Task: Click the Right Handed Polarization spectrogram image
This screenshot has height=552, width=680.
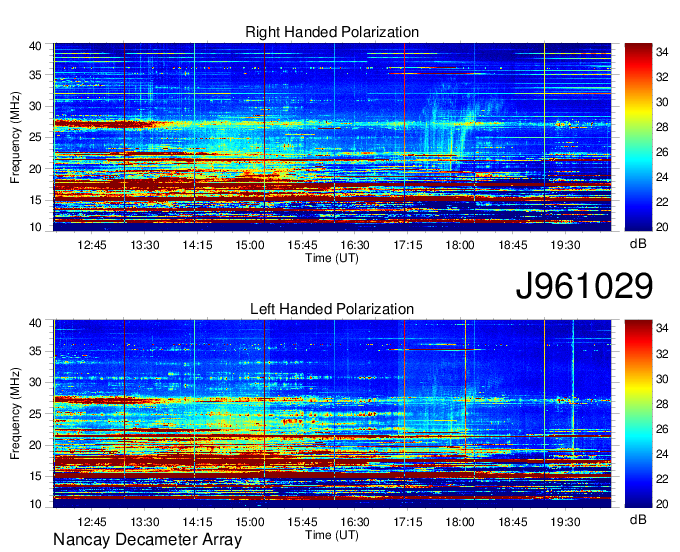Action: click(x=332, y=137)
